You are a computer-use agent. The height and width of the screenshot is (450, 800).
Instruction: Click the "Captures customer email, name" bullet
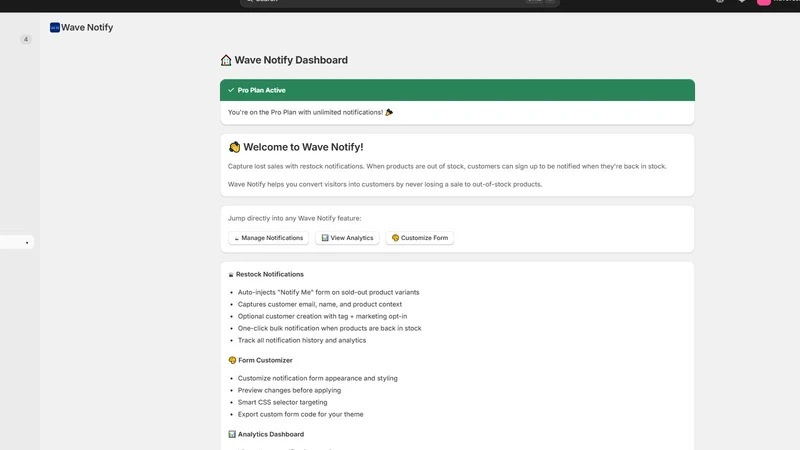320,304
